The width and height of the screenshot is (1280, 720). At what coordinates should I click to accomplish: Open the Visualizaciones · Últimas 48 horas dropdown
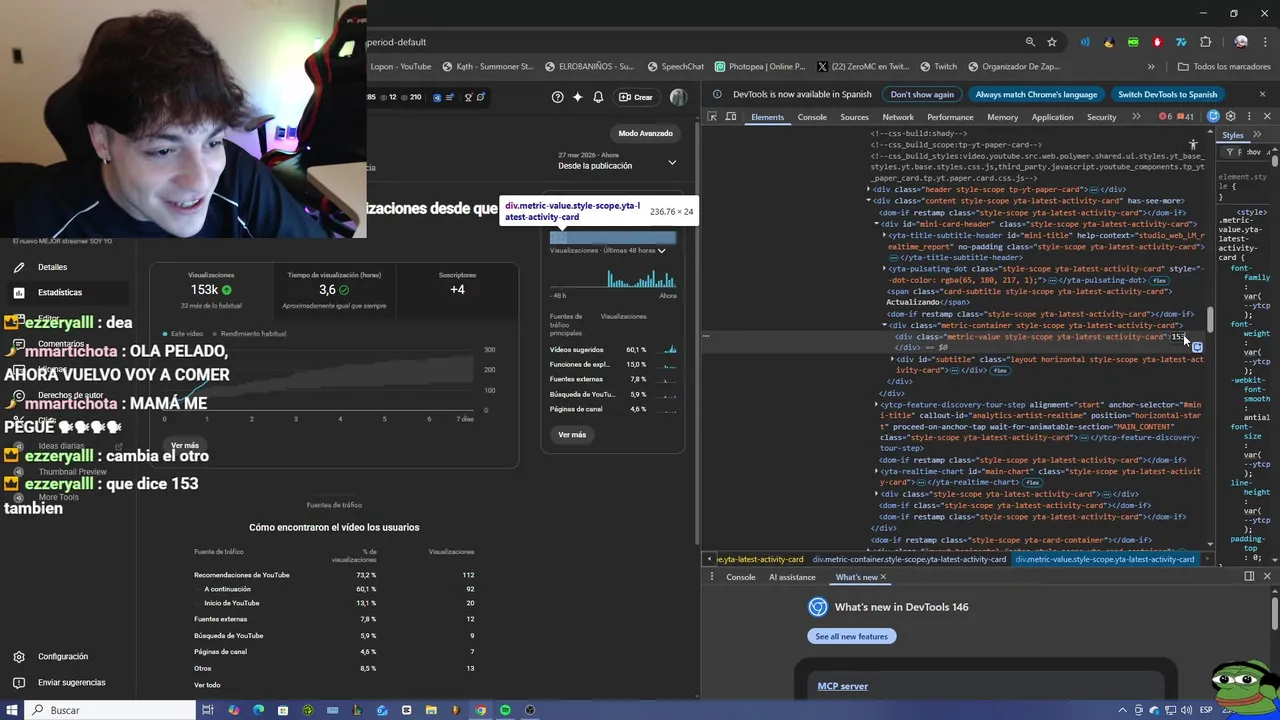[x=608, y=250]
